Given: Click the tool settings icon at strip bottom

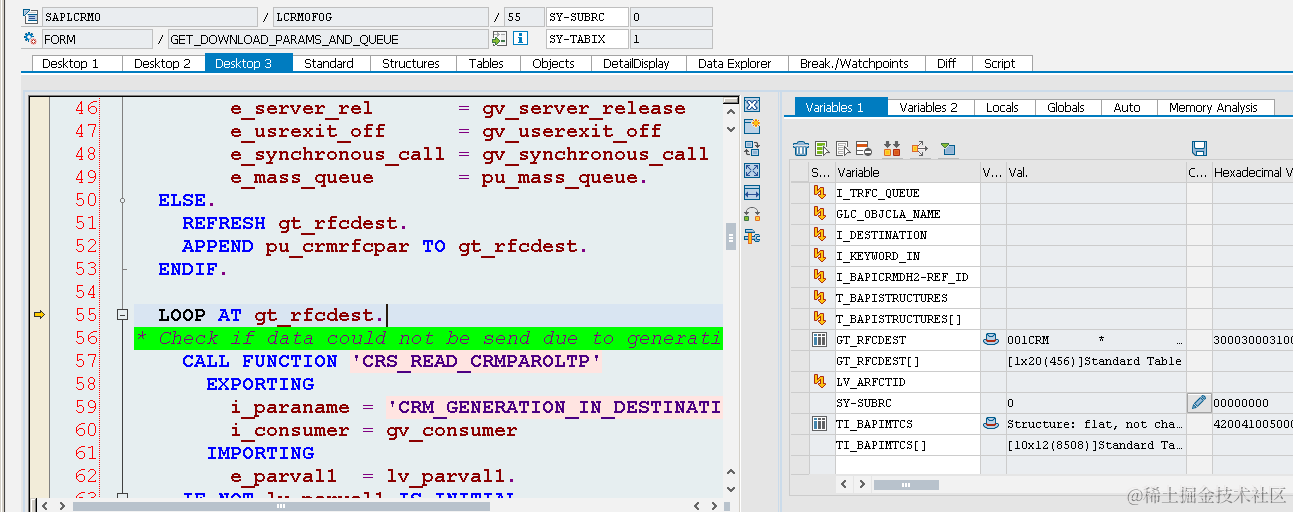Looking at the screenshot, I should tap(752, 236).
